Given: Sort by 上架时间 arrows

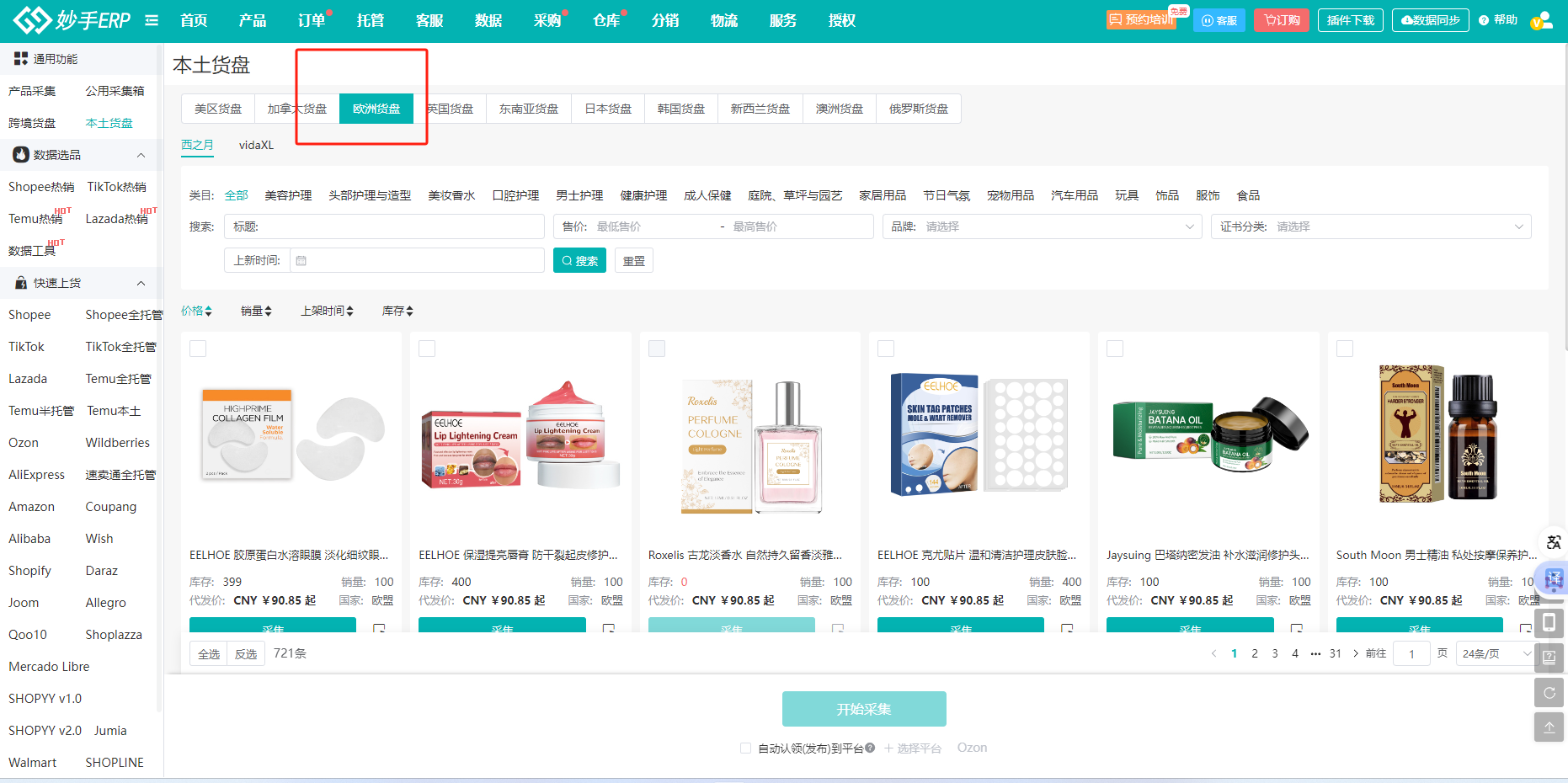Looking at the screenshot, I should pyautogui.click(x=349, y=312).
